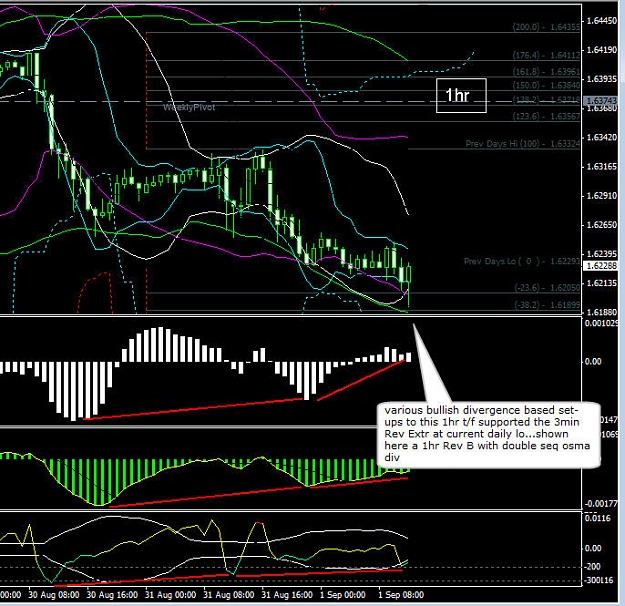625x606 pixels.
Task: Click the 1.61880 price axis value
Action: (x=601, y=312)
